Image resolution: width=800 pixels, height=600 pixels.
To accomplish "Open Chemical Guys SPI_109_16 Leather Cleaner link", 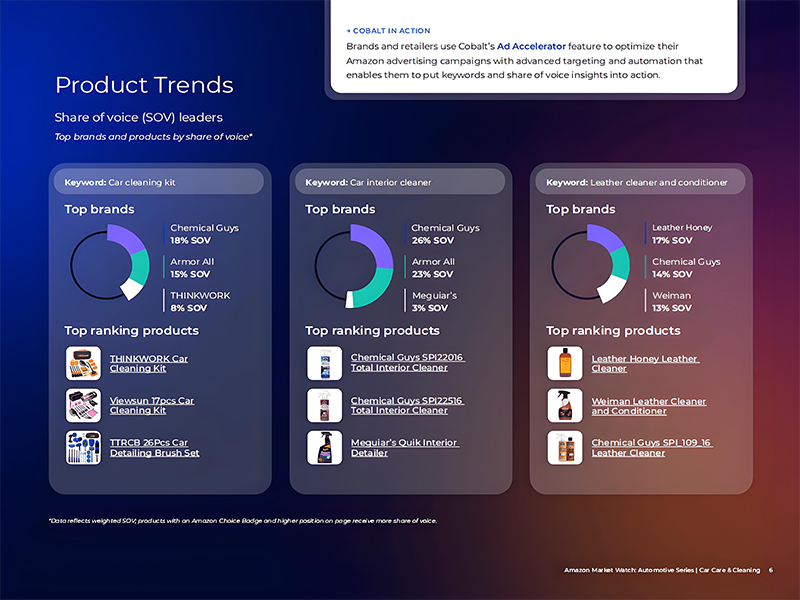I will click(x=652, y=447).
